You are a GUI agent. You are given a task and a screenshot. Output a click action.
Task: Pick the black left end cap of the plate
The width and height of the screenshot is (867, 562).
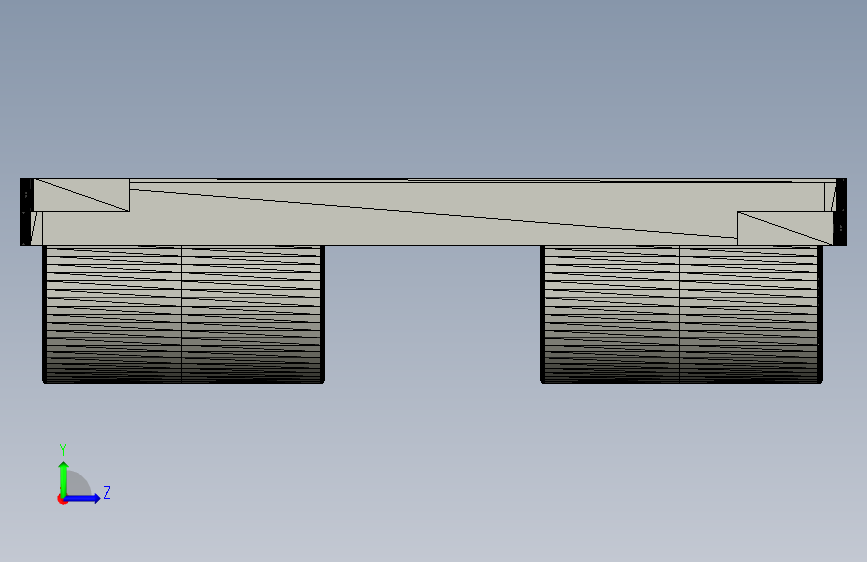26,212
